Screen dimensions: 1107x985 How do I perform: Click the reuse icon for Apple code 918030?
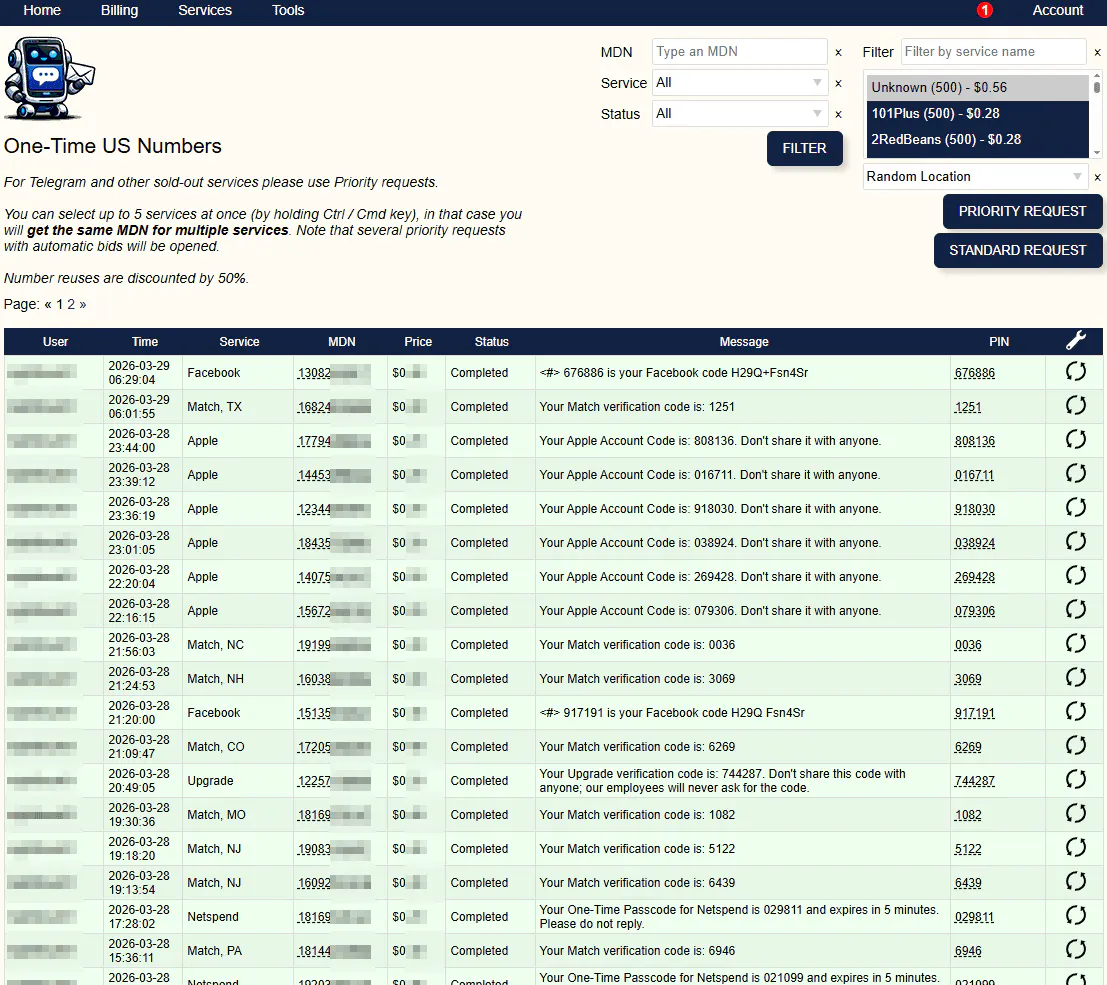click(1075, 507)
